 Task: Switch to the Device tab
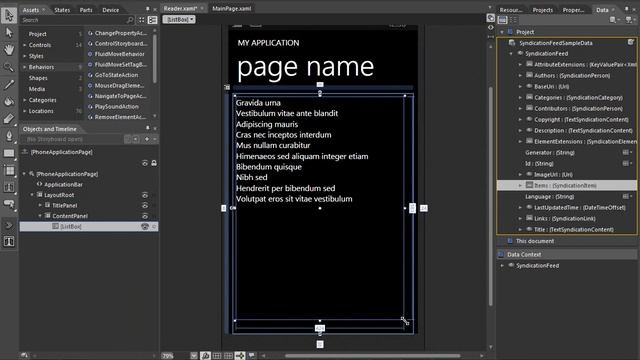coord(111,10)
